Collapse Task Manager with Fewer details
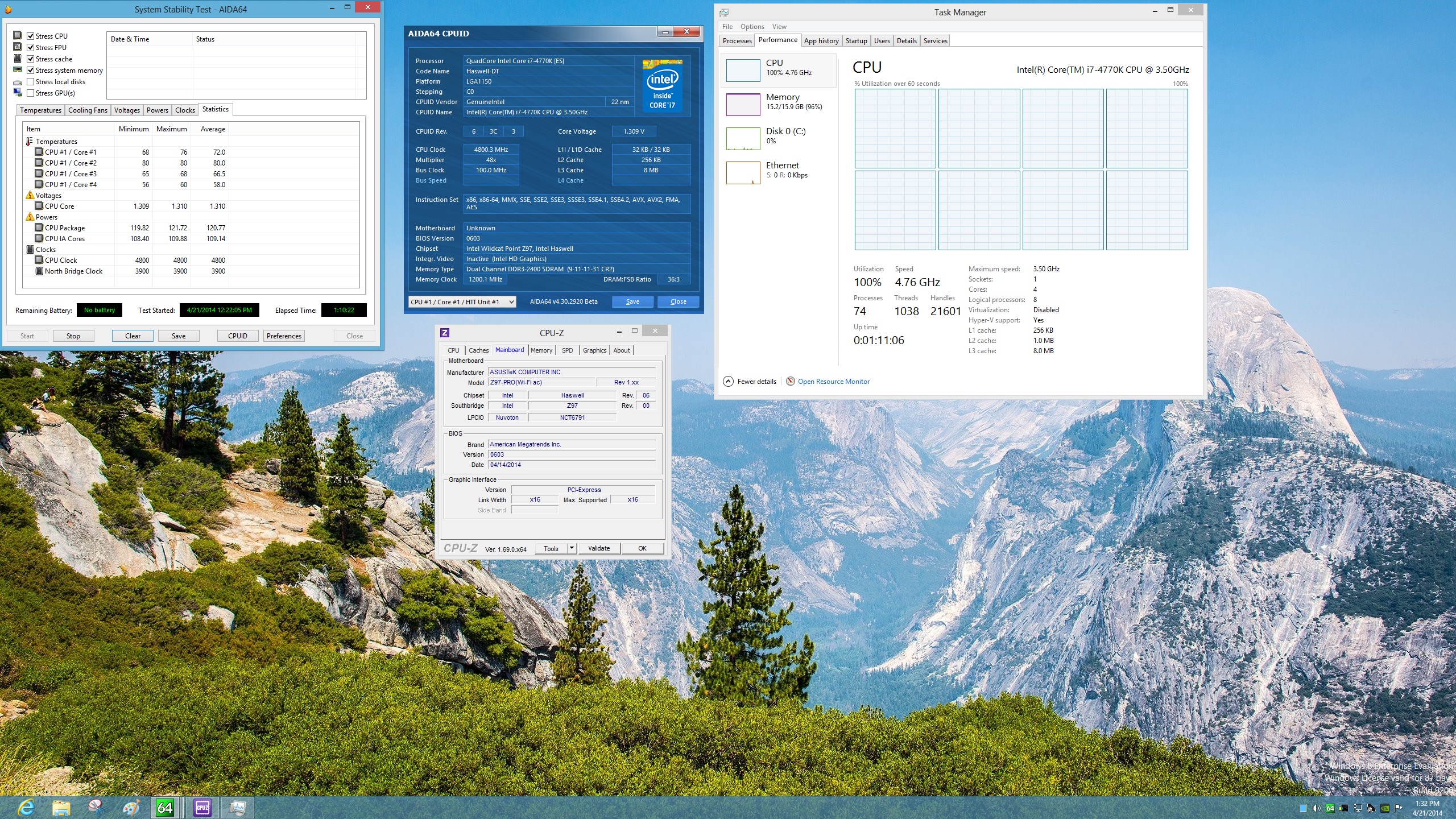Image resolution: width=1456 pixels, height=819 pixels. click(x=750, y=381)
